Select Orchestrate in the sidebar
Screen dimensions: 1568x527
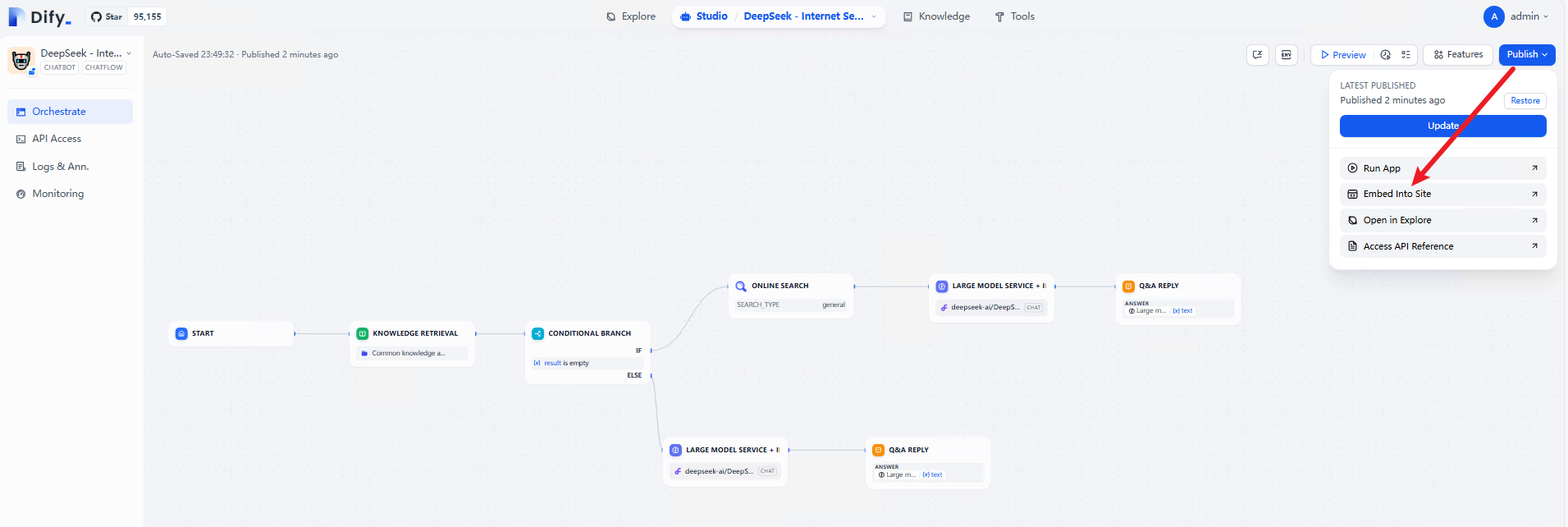[x=70, y=112]
